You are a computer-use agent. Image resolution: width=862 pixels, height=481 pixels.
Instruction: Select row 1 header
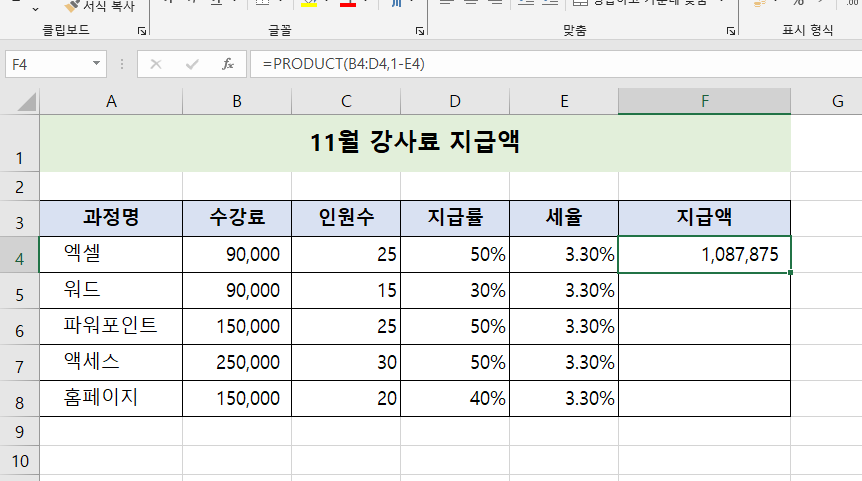coord(20,143)
